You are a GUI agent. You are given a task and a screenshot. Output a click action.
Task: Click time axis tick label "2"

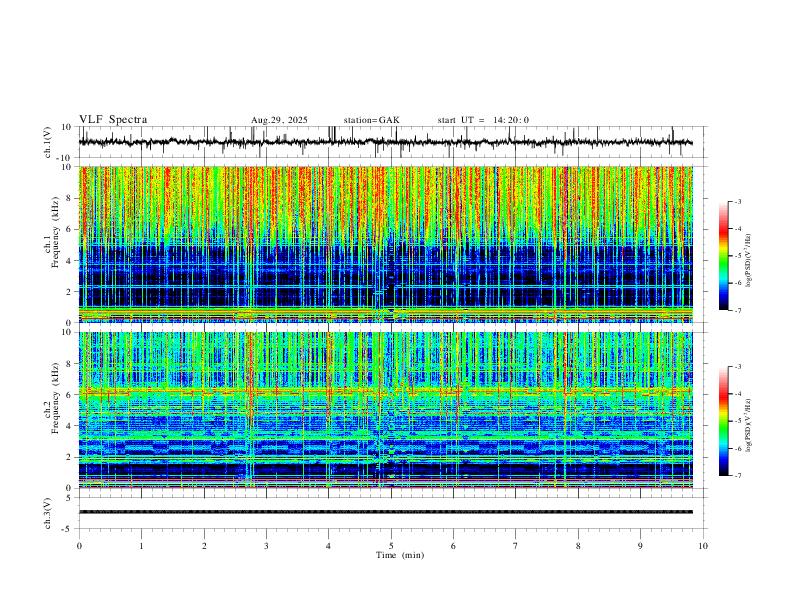point(204,546)
